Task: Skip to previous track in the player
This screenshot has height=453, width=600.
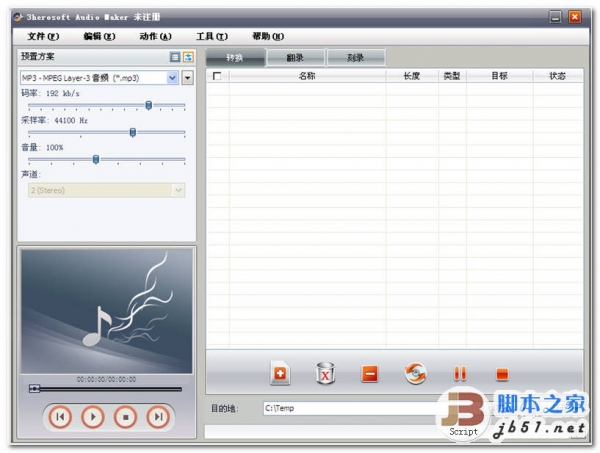Action: (60, 417)
